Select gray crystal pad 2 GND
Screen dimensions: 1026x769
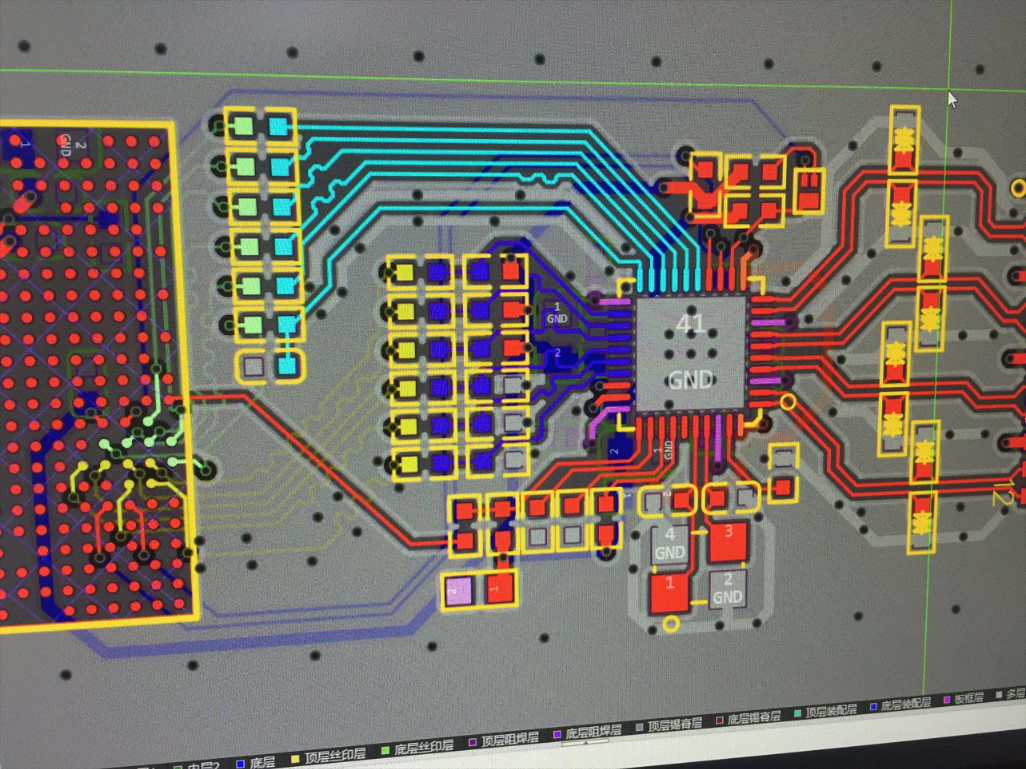[728, 588]
